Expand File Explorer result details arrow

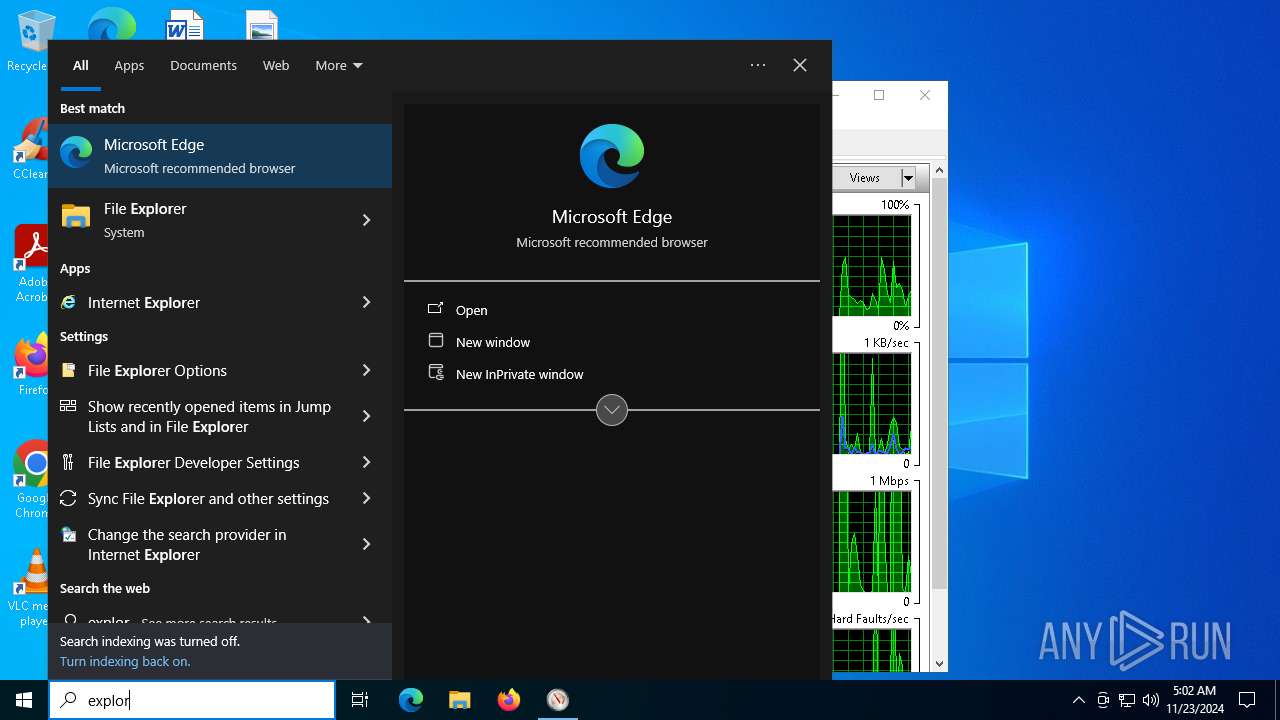tap(366, 220)
